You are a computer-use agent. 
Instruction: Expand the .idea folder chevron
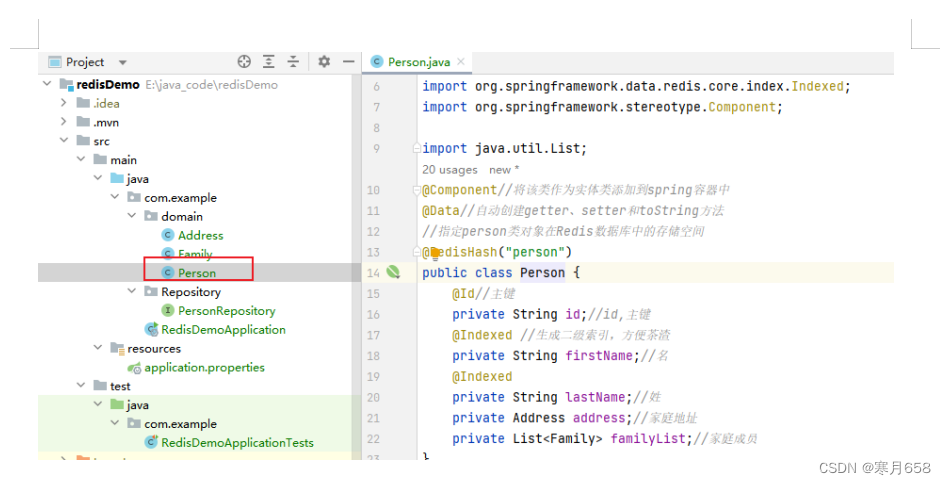click(x=64, y=103)
